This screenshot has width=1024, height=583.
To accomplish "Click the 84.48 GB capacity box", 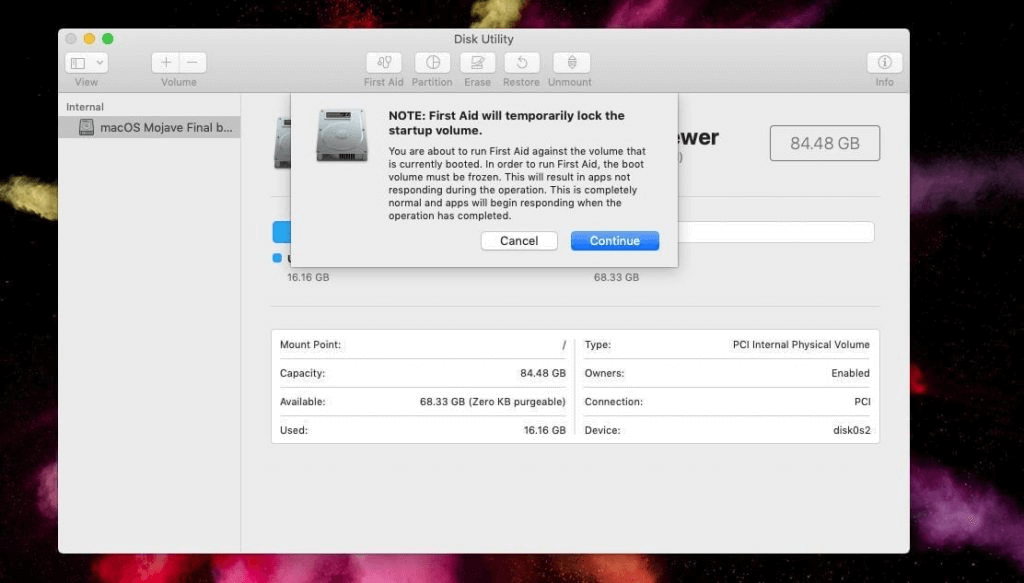I will click(824, 143).
